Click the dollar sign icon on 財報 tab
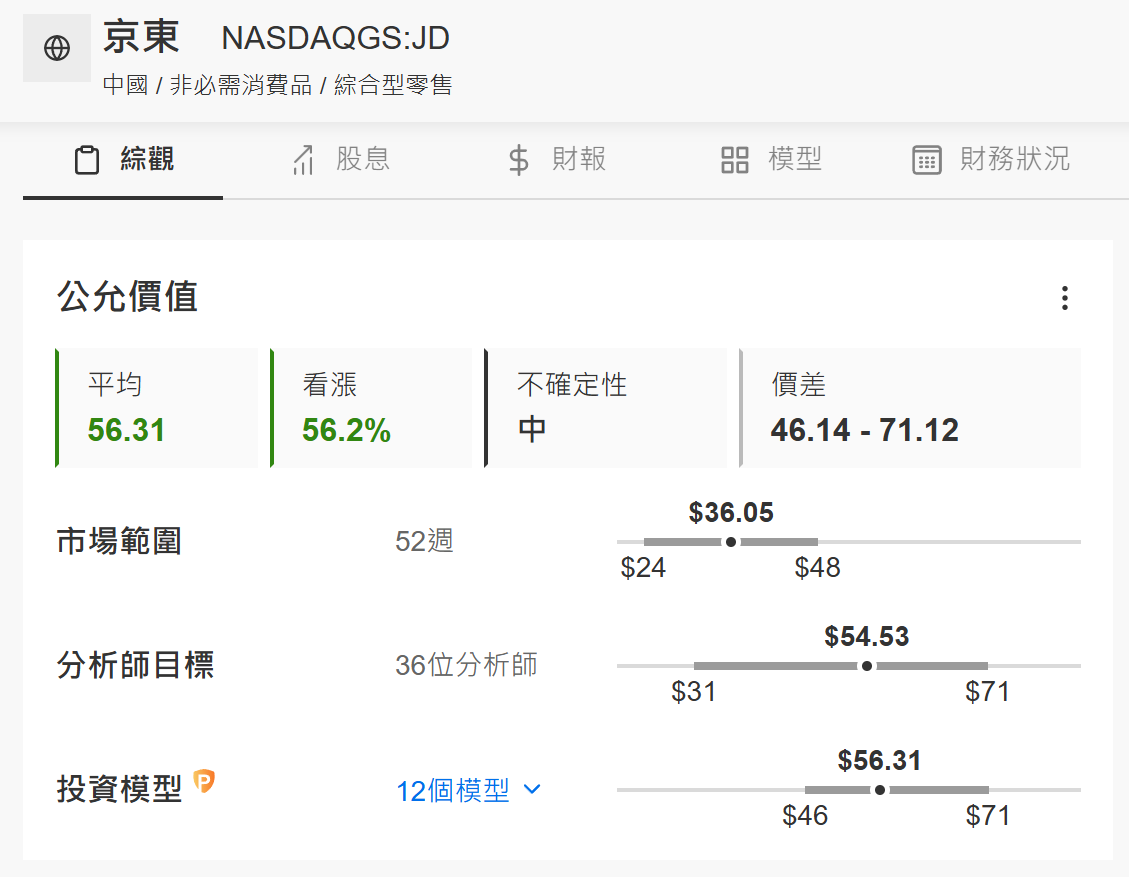Screen dimensions: 1129x877 tap(518, 160)
